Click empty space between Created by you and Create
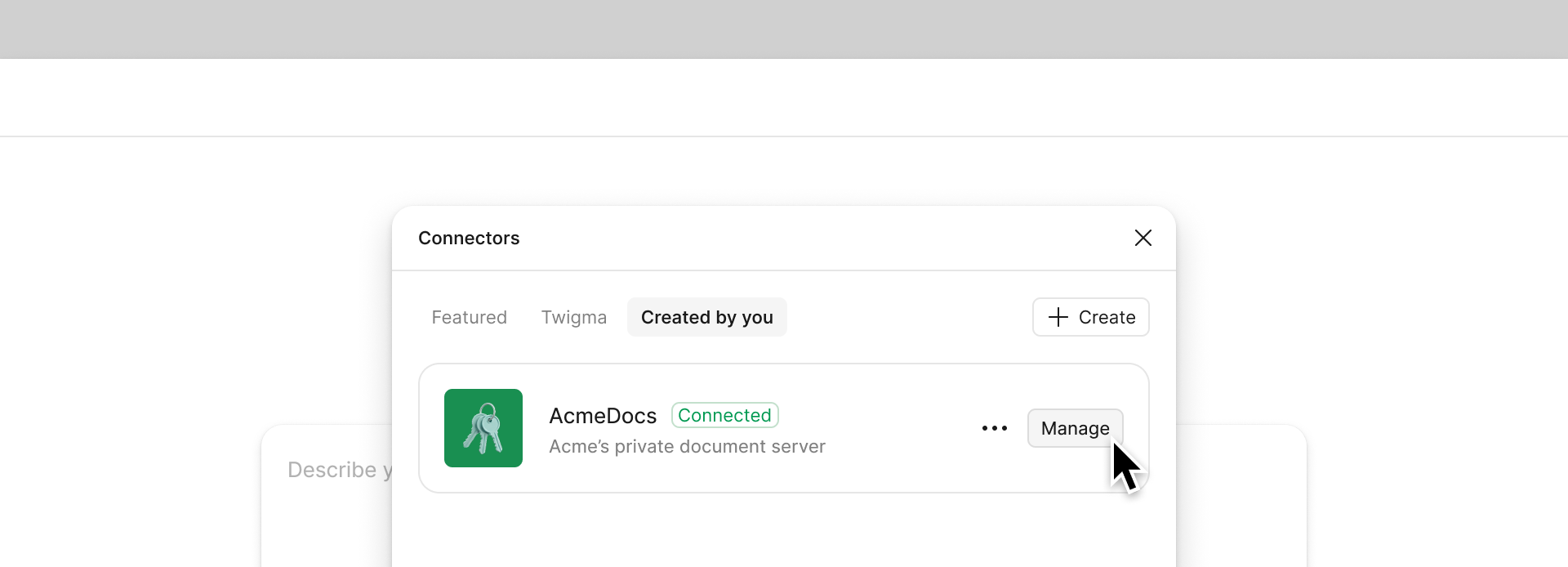The height and width of the screenshot is (567, 1568). point(906,317)
